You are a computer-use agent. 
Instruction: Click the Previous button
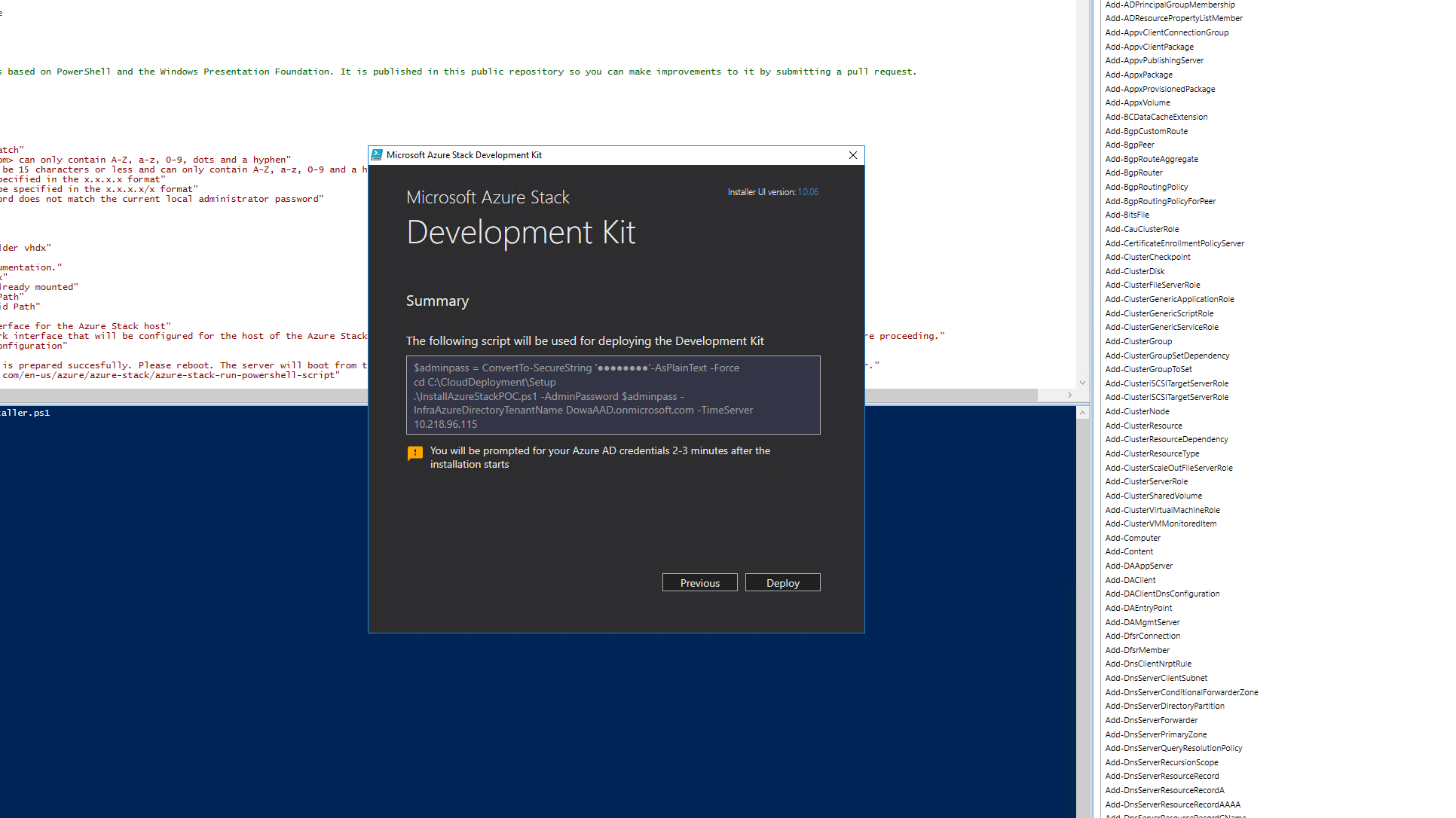pos(699,583)
